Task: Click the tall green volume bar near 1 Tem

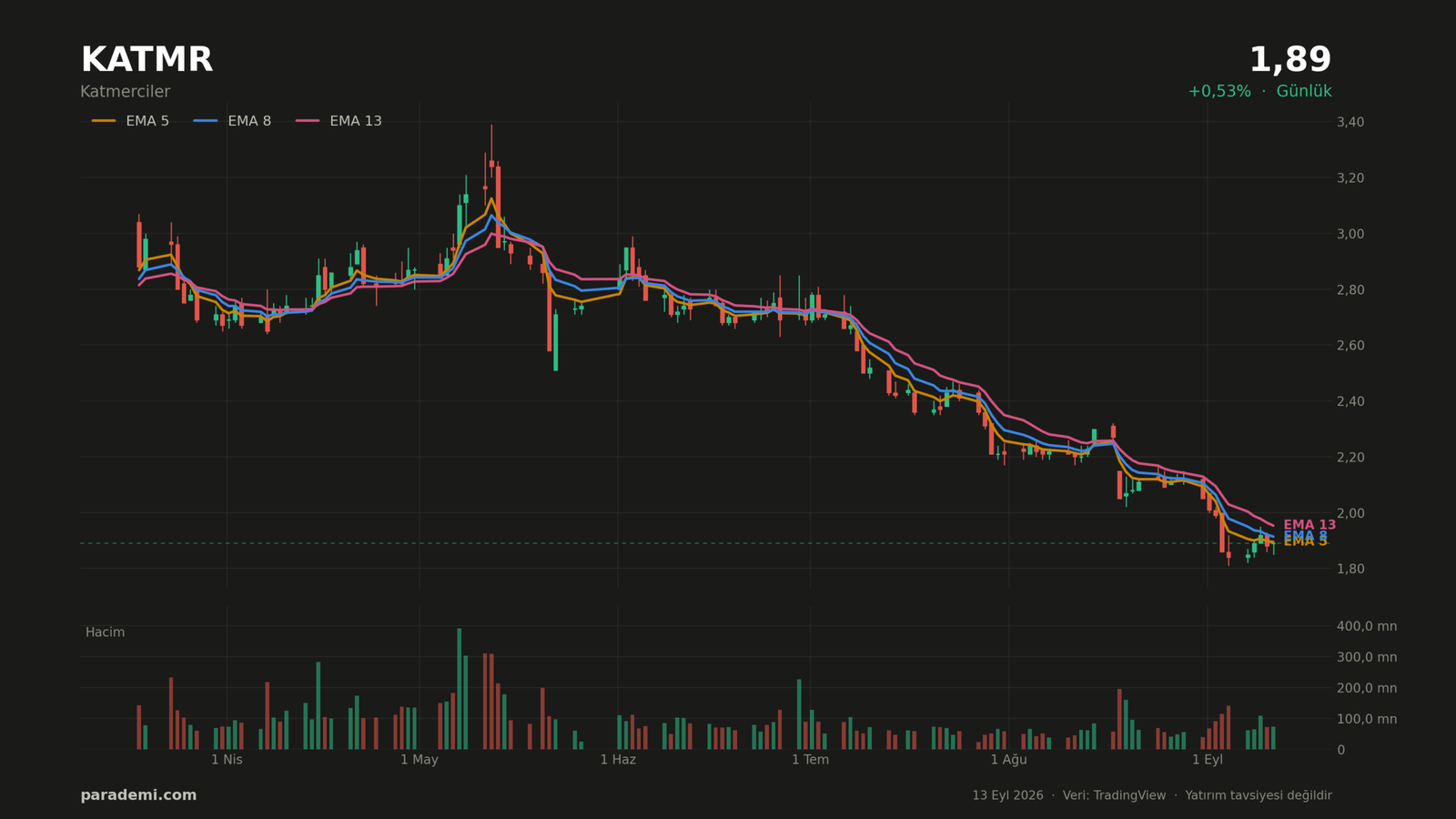Action: 799,714
